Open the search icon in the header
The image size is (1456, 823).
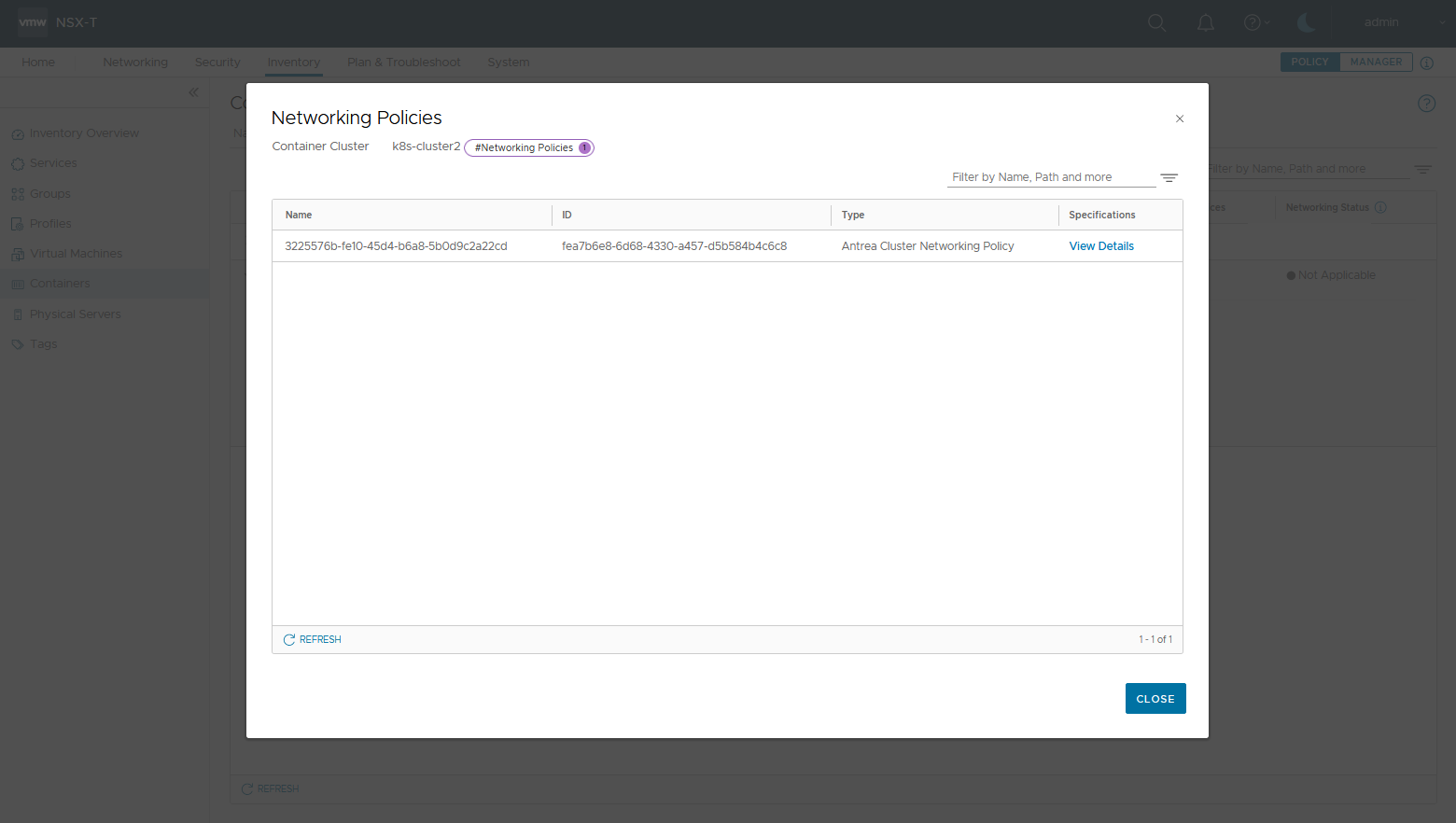tap(1157, 22)
